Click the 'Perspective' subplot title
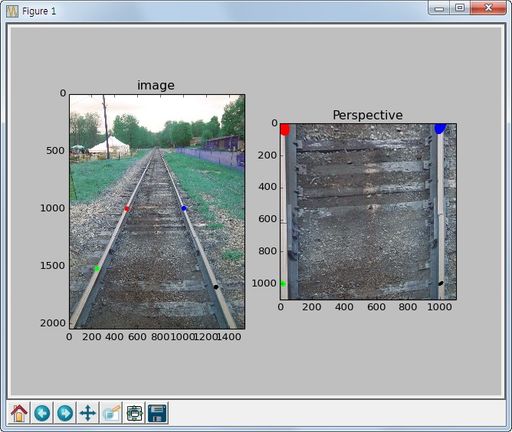 click(x=368, y=115)
